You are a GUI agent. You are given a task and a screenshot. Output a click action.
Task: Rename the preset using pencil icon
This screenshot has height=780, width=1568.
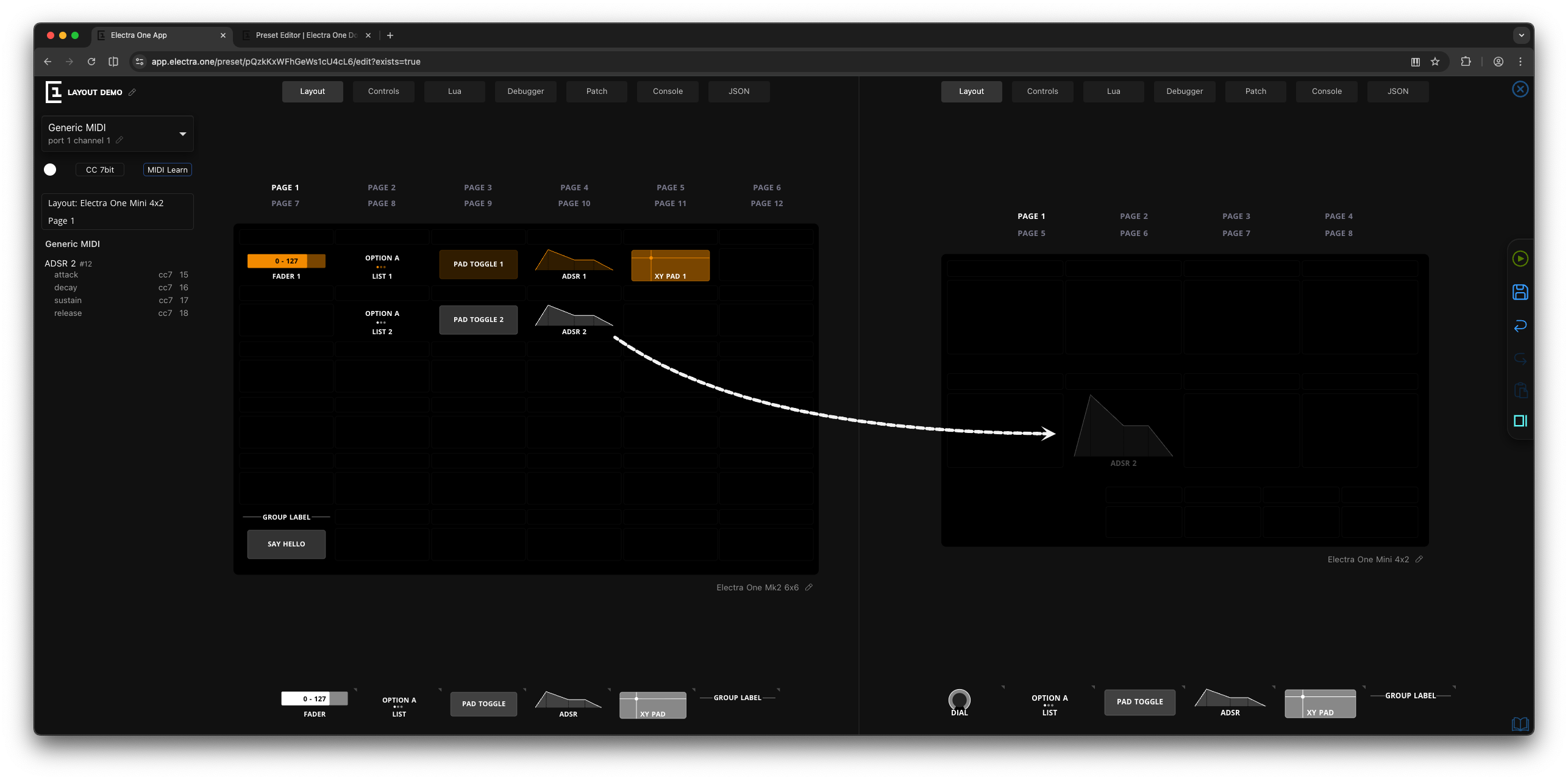point(132,92)
